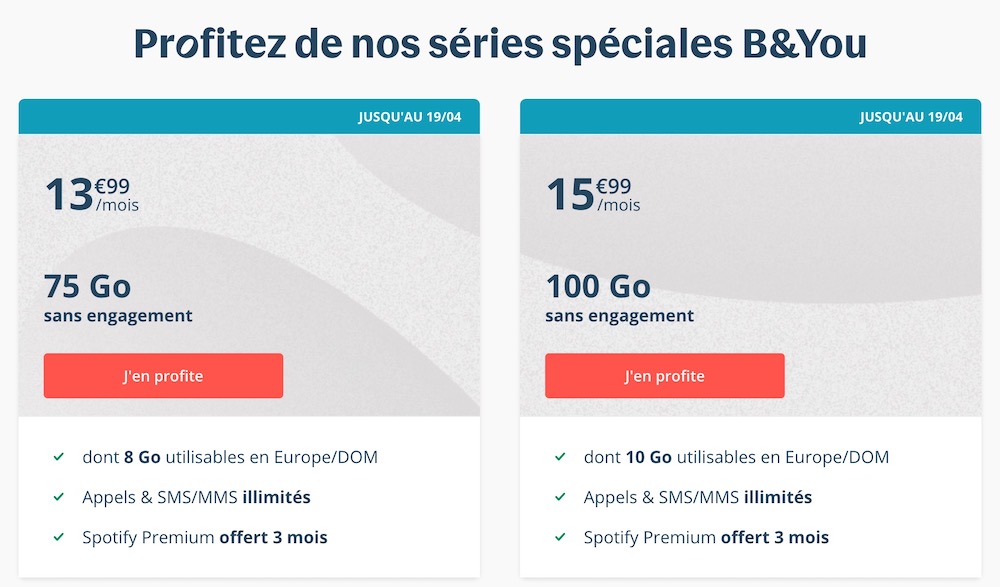This screenshot has height=587, width=1000.
Task: Click checkmark next to illimités in 100 Go card
Action: tap(560, 497)
